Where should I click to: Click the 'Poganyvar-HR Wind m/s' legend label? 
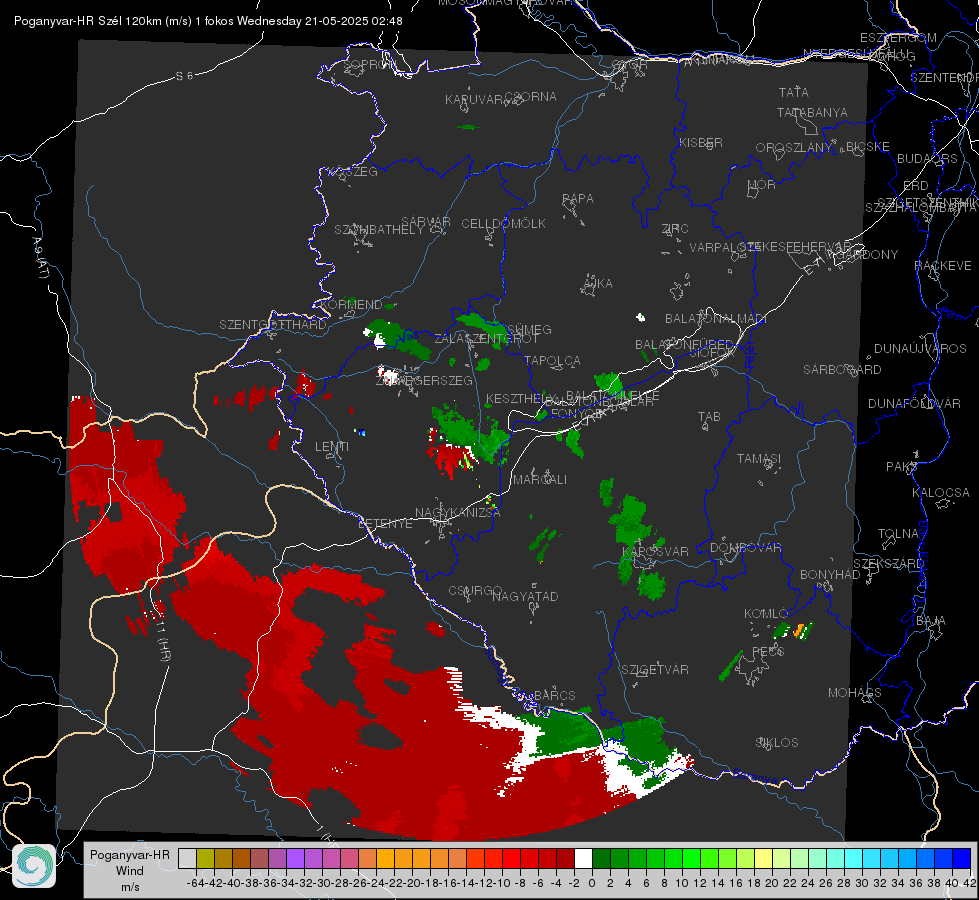click(x=130, y=871)
